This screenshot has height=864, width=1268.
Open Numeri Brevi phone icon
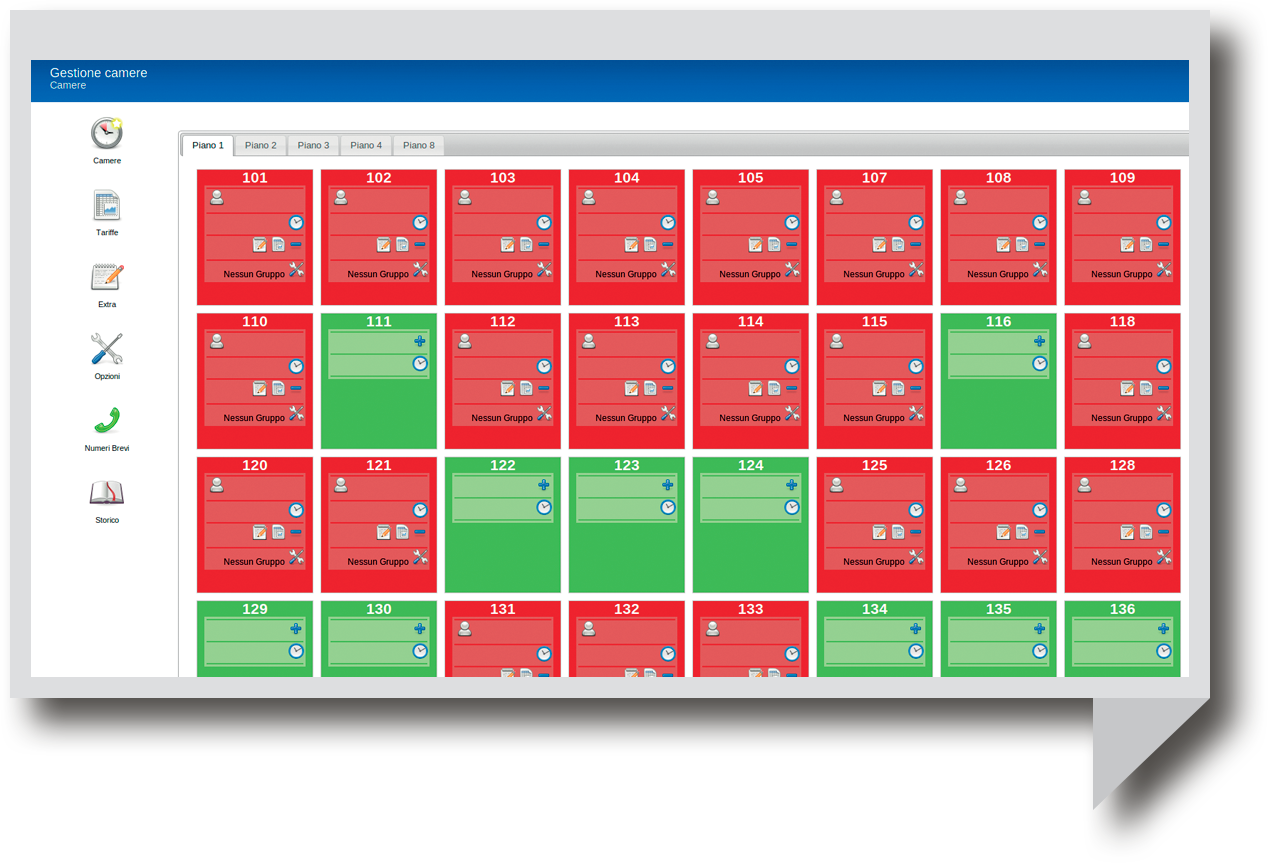click(x=107, y=421)
